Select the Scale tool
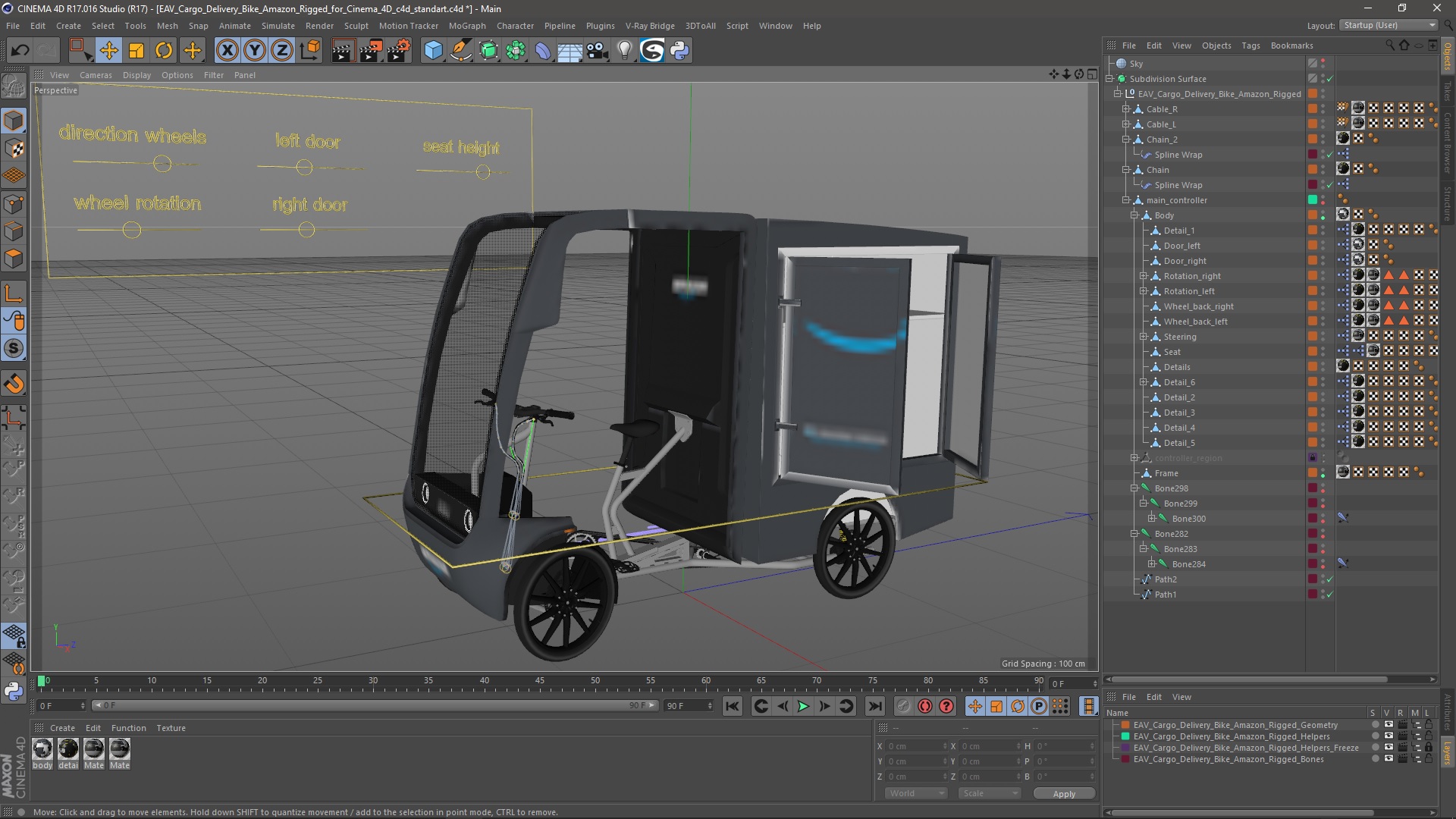 [136, 51]
